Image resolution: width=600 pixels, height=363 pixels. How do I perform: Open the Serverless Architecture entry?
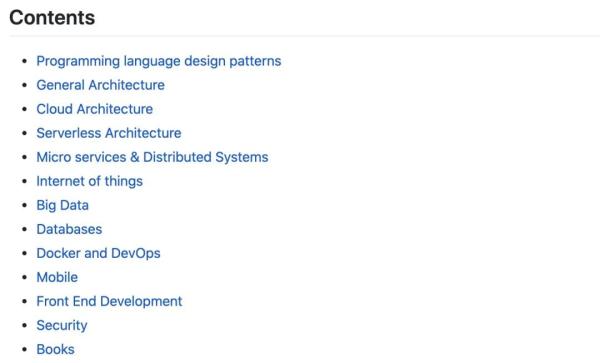pos(109,133)
